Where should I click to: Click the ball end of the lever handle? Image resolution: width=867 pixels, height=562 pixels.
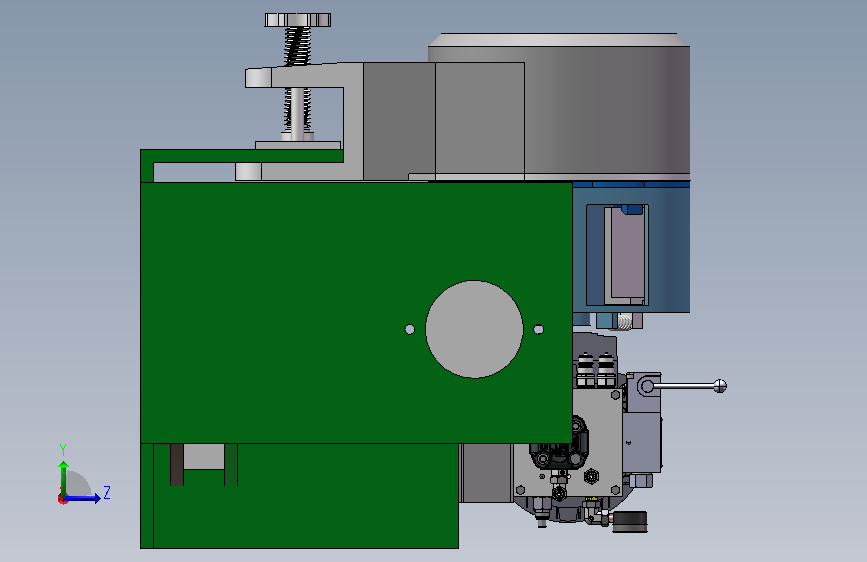[720, 386]
